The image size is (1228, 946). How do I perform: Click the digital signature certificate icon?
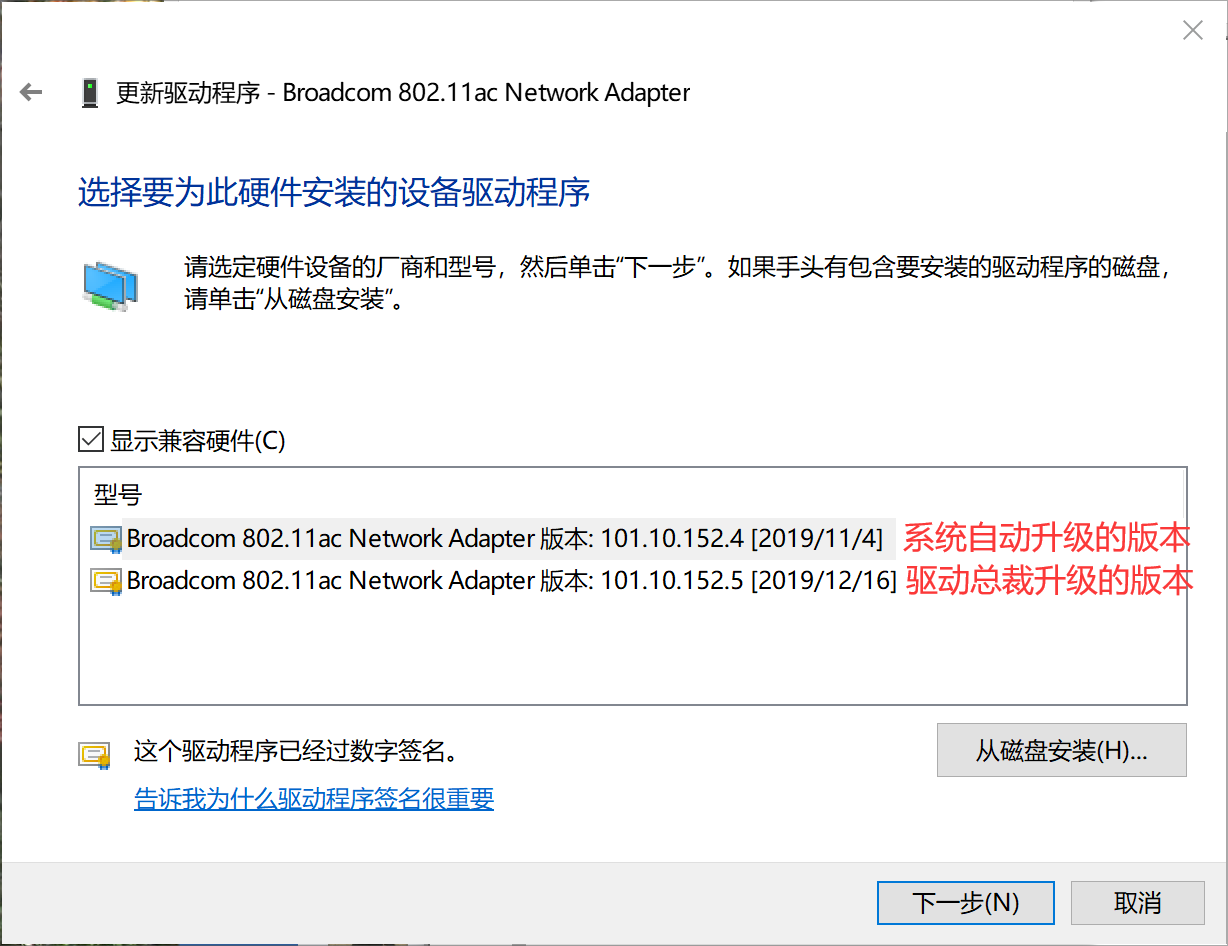95,755
